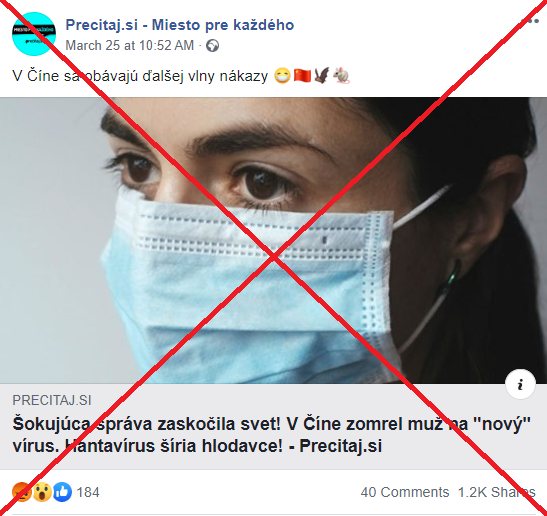Open the March 25 at 10:52 AM timestamp
The image size is (547, 516).
[129, 46]
